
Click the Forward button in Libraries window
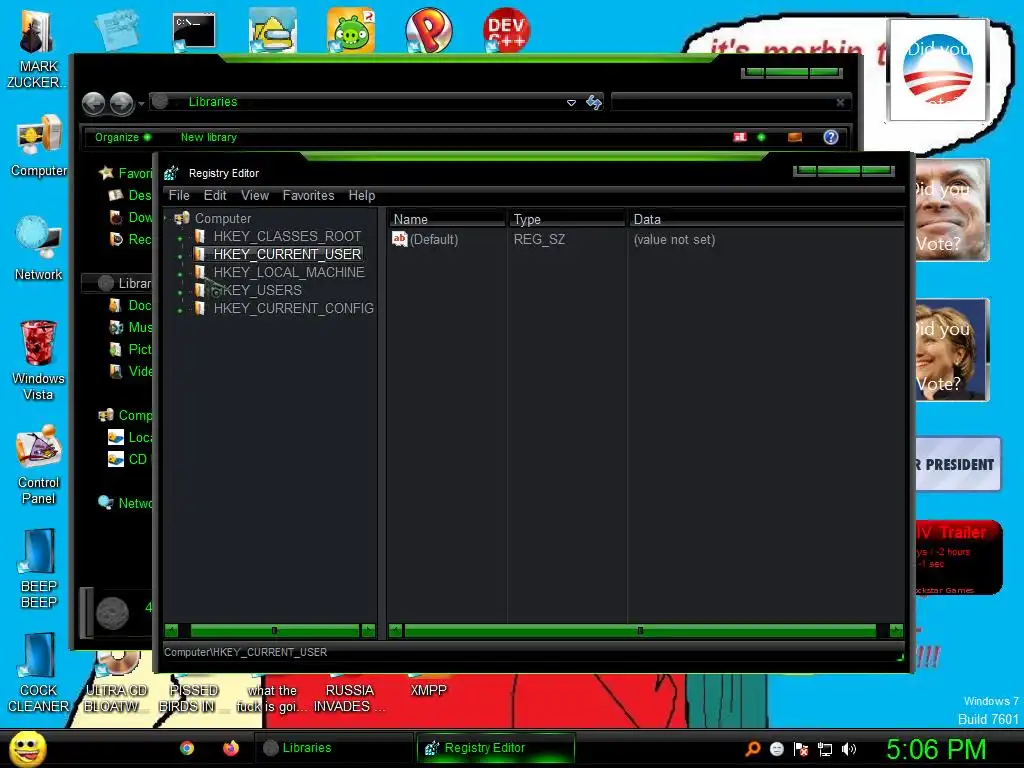click(121, 103)
